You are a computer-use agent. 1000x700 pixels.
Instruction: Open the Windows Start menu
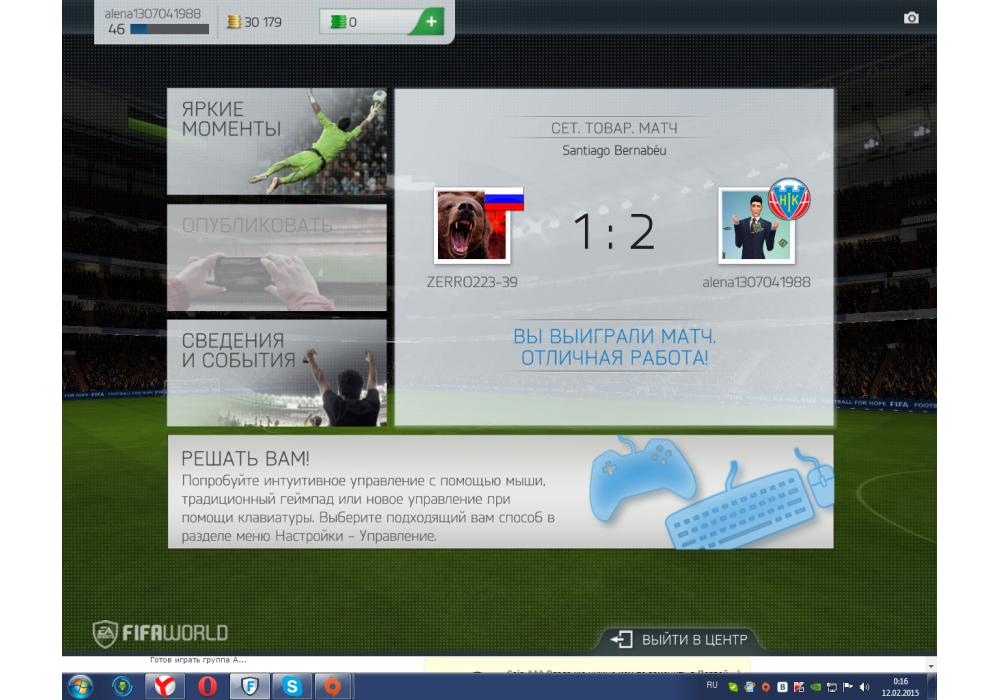pyautogui.click(x=80, y=687)
